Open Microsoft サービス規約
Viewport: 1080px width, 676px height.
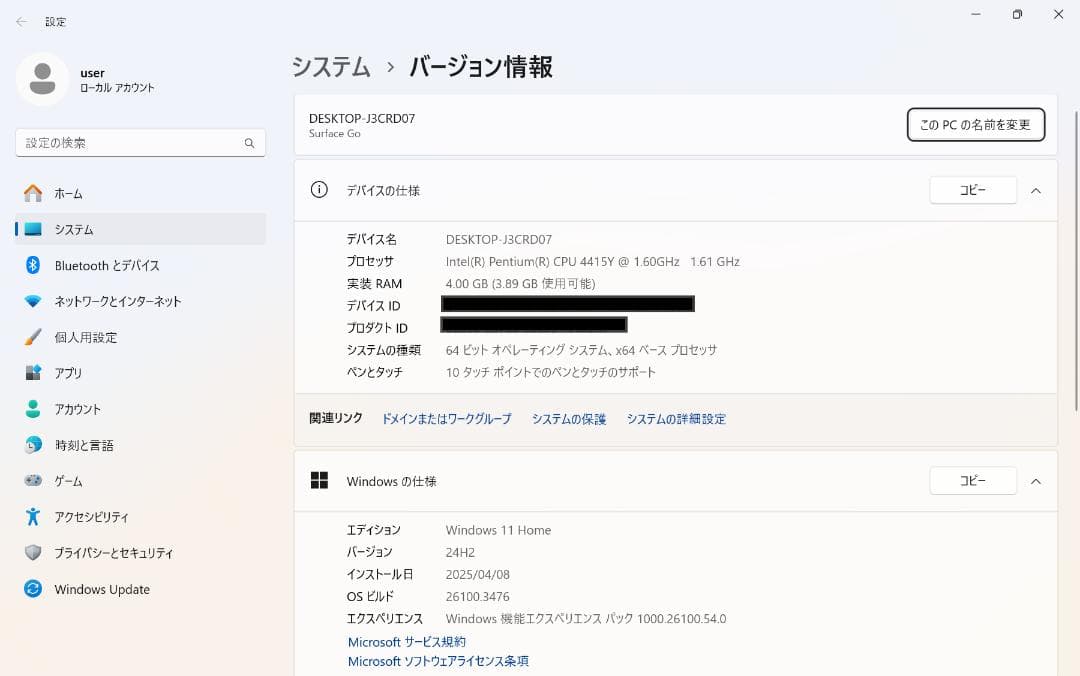tap(406, 642)
